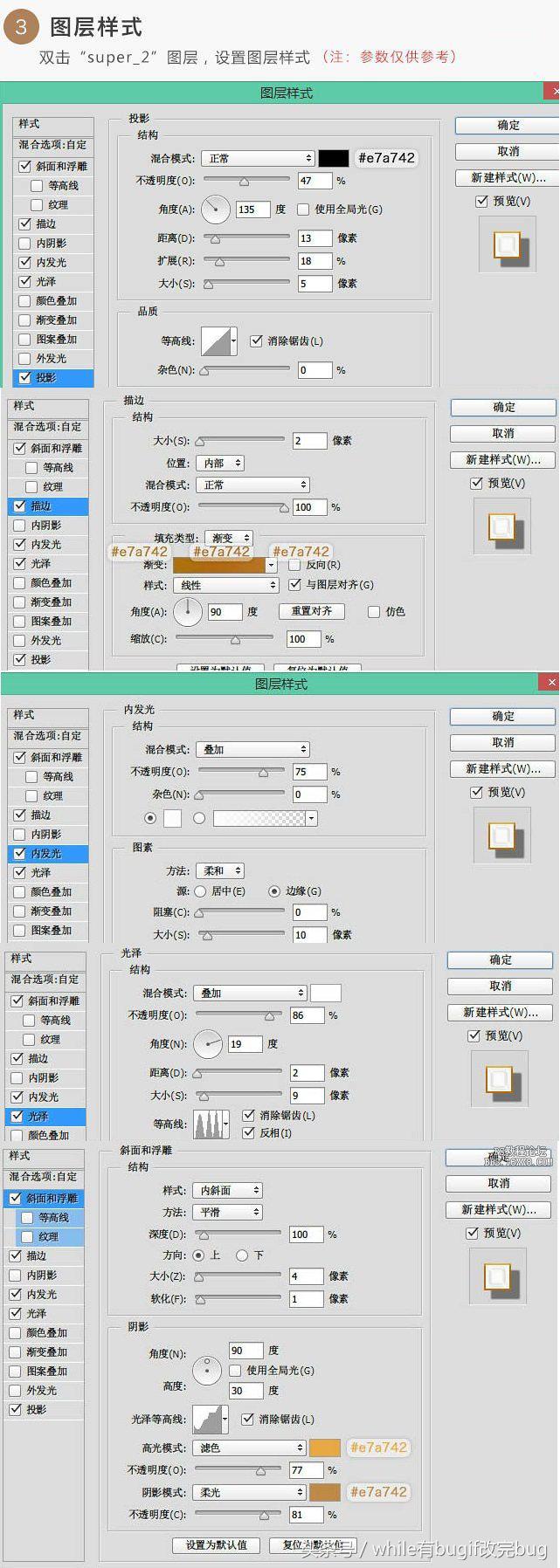Viewport: 560px width, 1568px height.
Task: Select highlighted 光泽 row in 光泽 dialog list
Action: 45,1116
